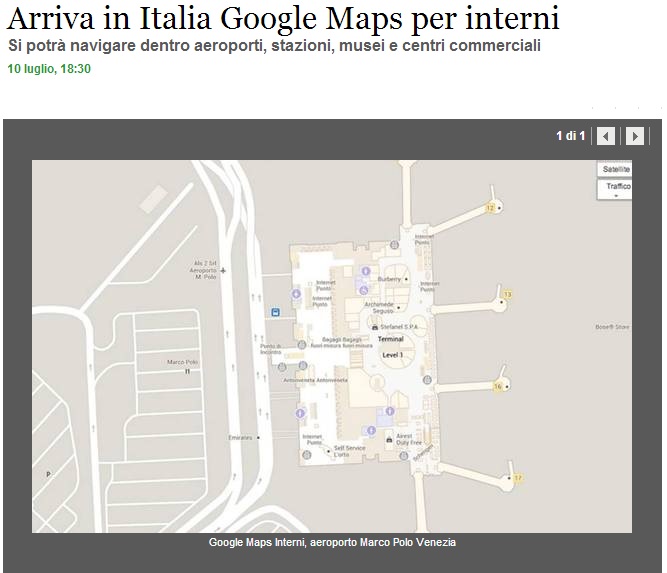
Task: Go to the previous gallery image
Action: pos(606,136)
